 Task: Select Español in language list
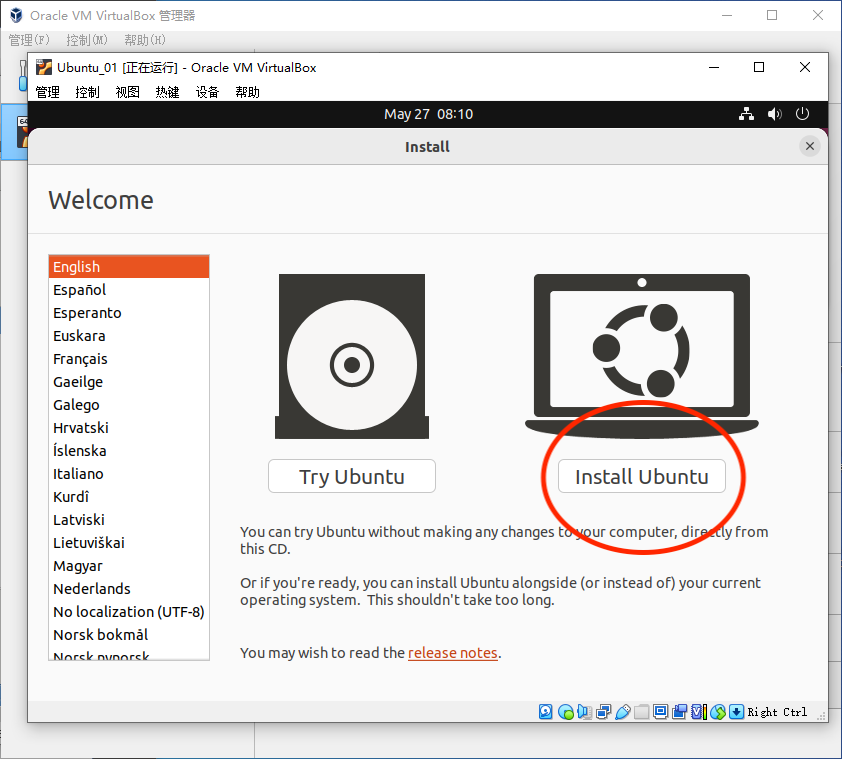(129, 290)
